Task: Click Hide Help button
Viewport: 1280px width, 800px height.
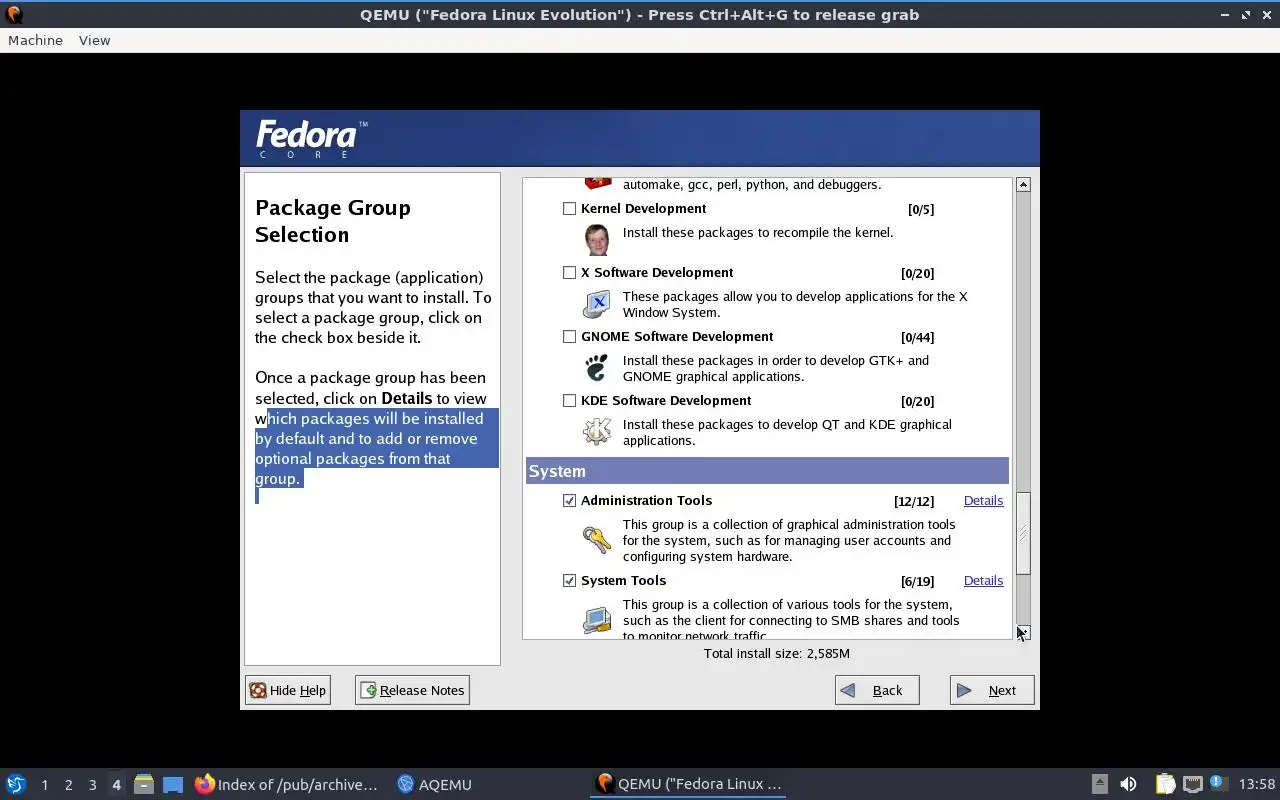Action: point(288,690)
